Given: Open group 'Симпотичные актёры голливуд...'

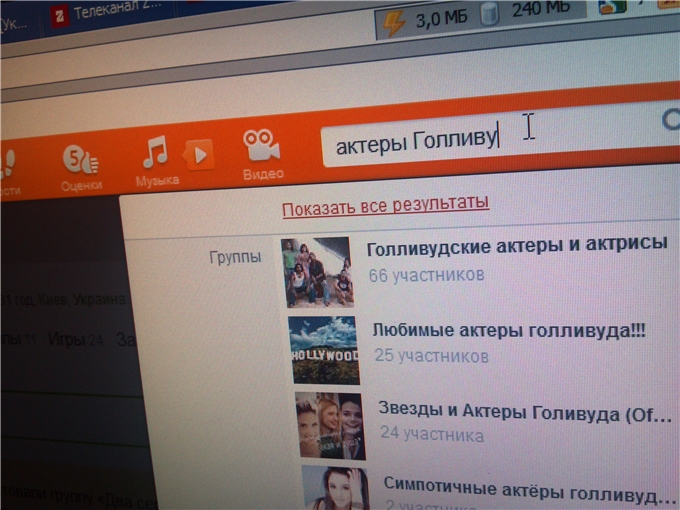Looking at the screenshot, I should coord(528,490).
